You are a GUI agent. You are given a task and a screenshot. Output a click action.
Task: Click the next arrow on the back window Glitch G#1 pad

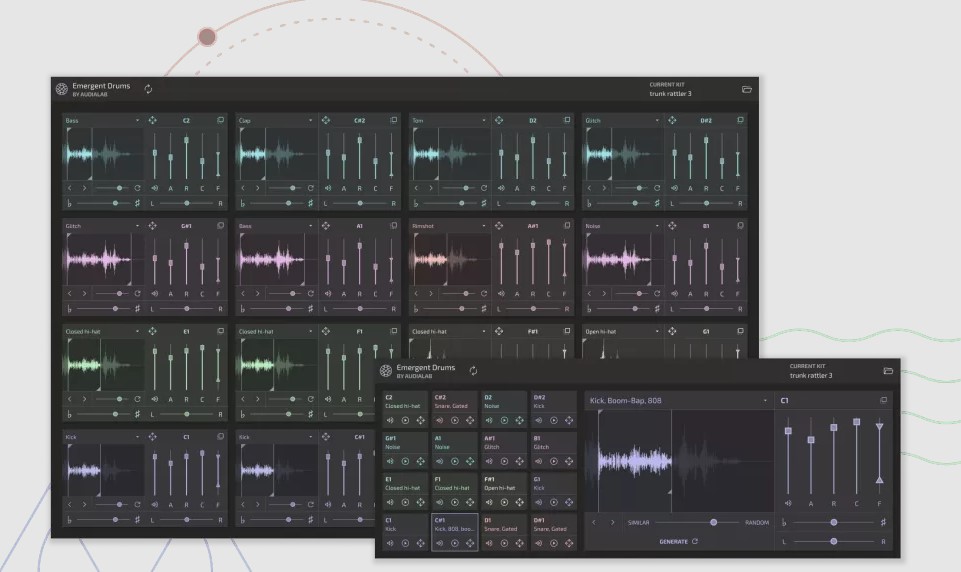85,294
